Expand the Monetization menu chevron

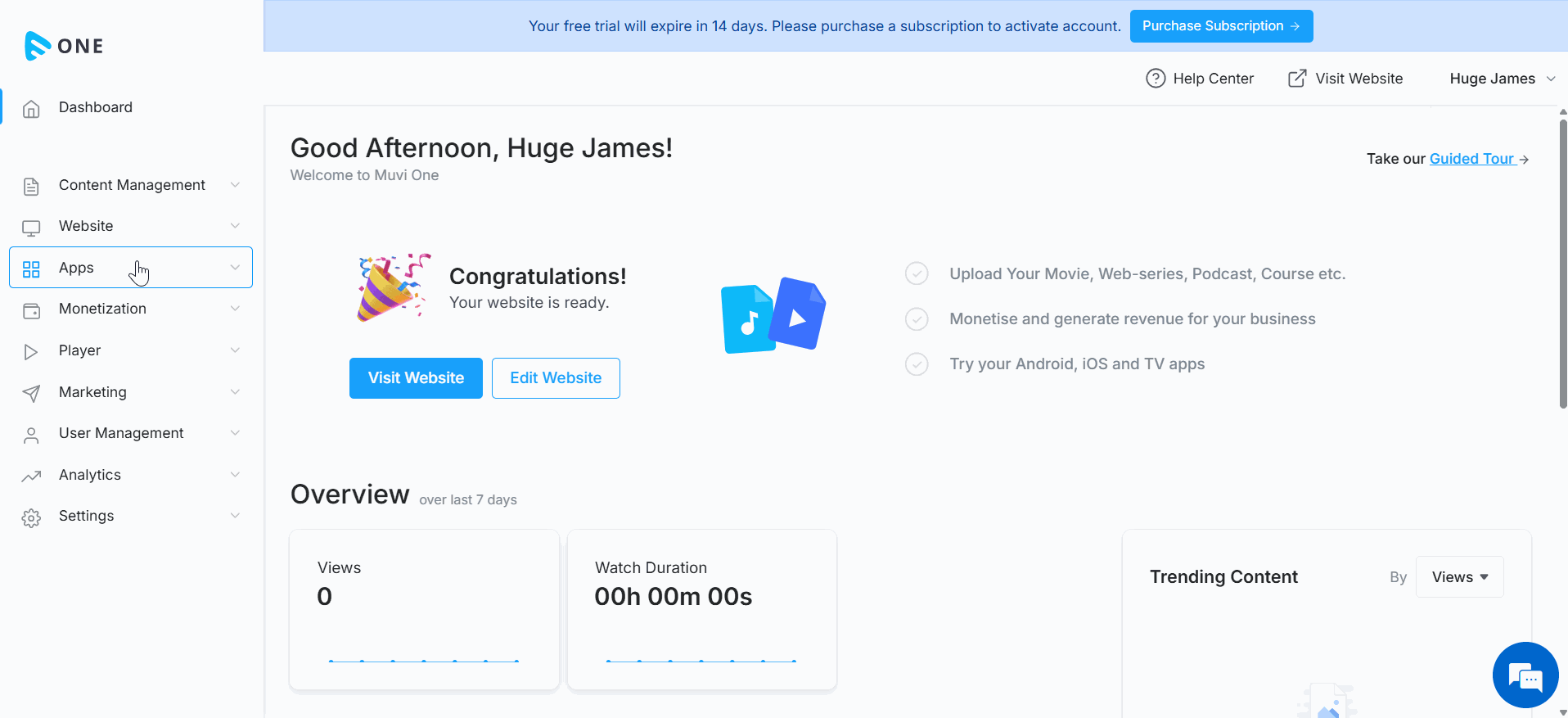(x=235, y=309)
